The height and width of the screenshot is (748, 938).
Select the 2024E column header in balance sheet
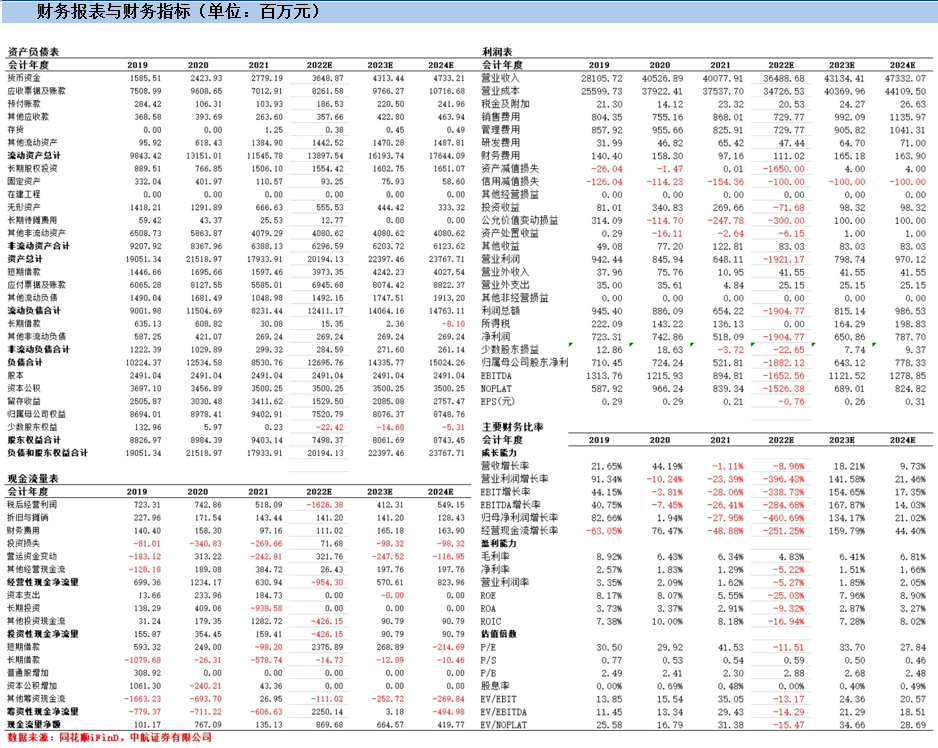(x=441, y=65)
